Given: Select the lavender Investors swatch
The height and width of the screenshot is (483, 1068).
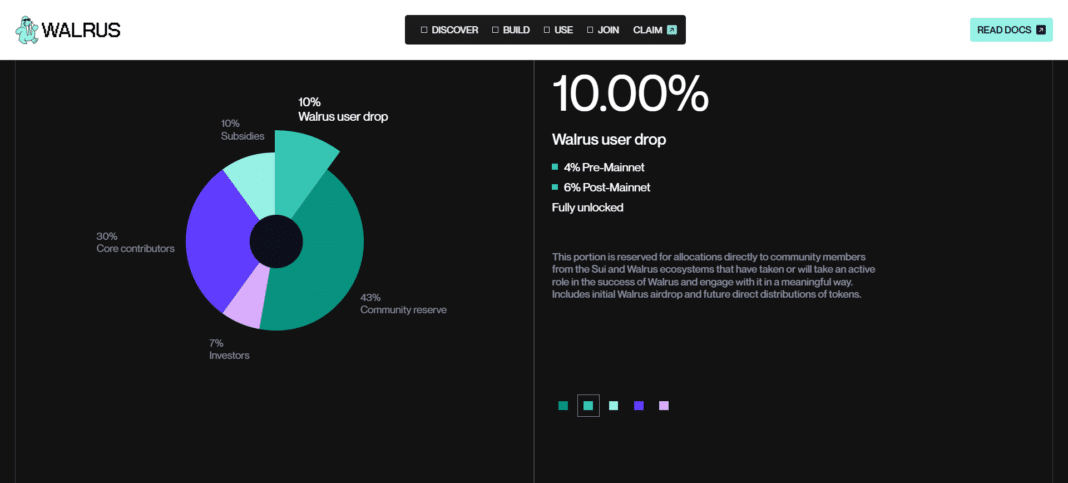Looking at the screenshot, I should coord(663,406).
